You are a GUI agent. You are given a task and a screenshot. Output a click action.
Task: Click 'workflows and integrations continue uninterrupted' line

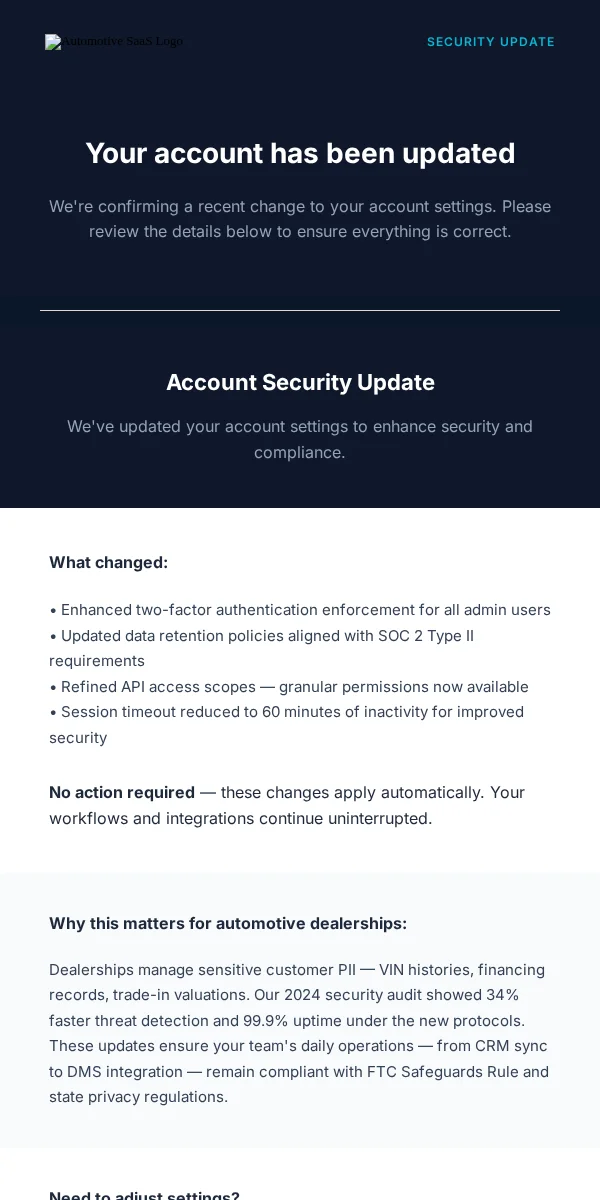(241, 818)
